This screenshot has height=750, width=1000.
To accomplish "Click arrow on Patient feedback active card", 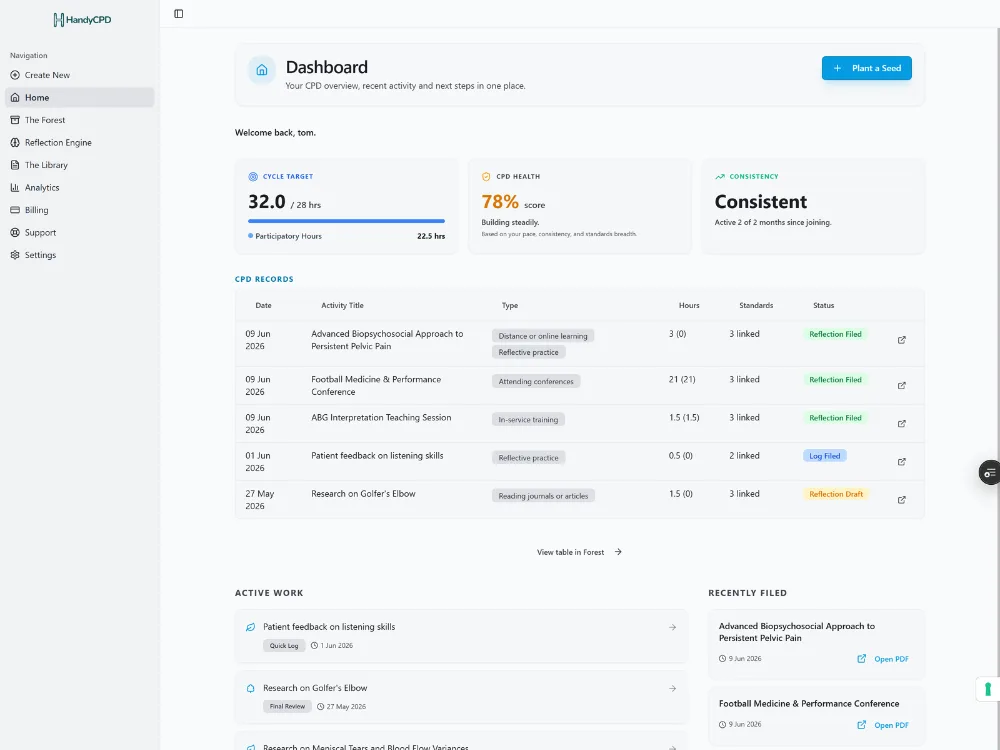I will coord(672,628).
